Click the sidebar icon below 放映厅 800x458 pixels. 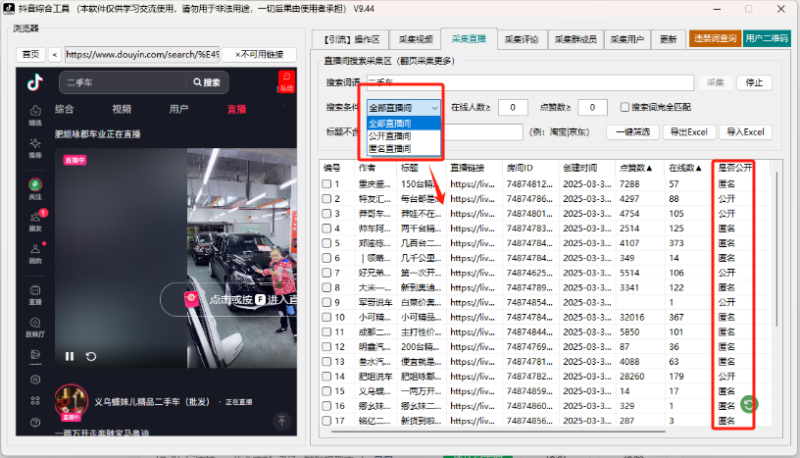pyautogui.click(x=35, y=354)
